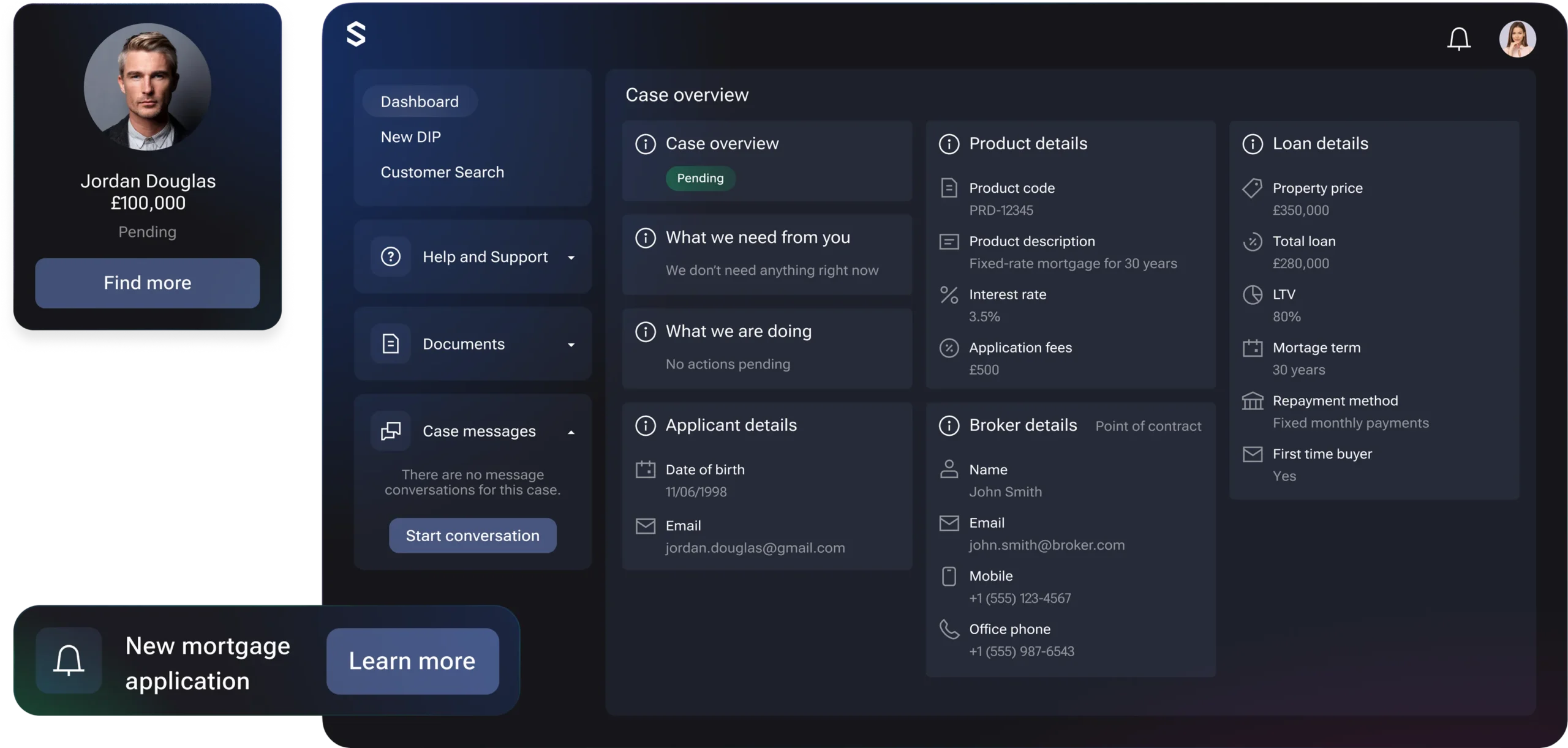Click the info icon beside Broker details
Screen dimensions: 1568x748
(949, 425)
